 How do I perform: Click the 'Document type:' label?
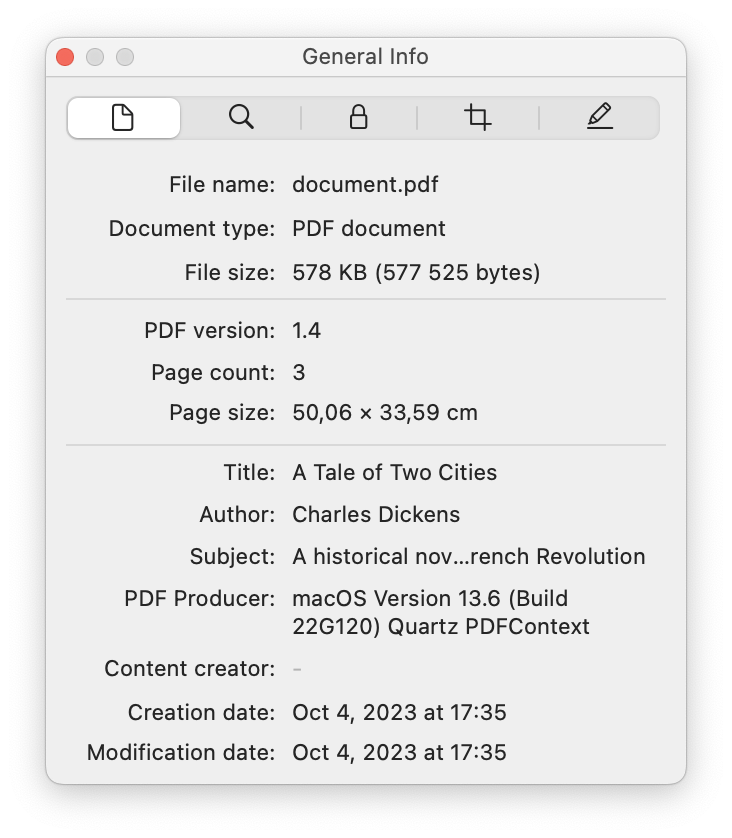[192, 229]
